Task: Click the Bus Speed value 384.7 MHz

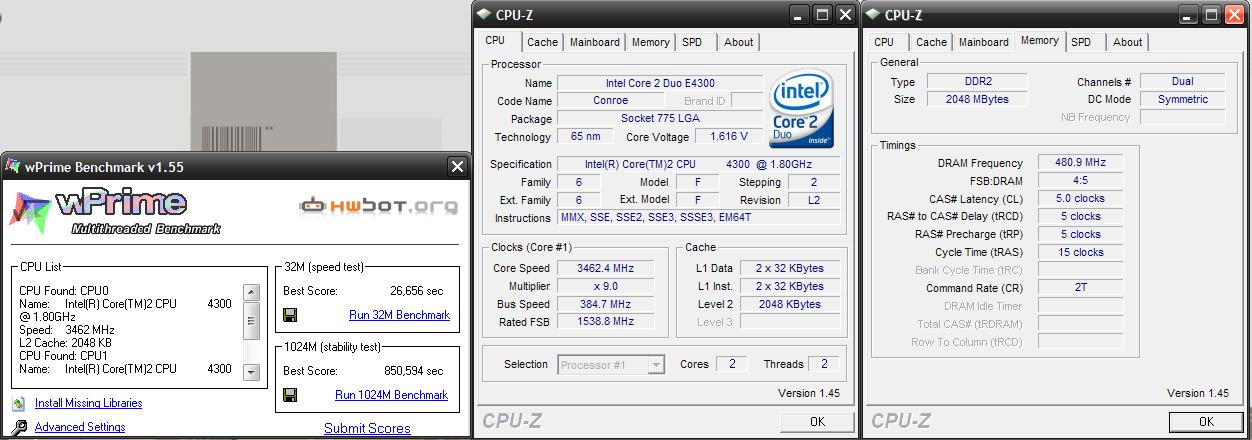Action: (605, 304)
